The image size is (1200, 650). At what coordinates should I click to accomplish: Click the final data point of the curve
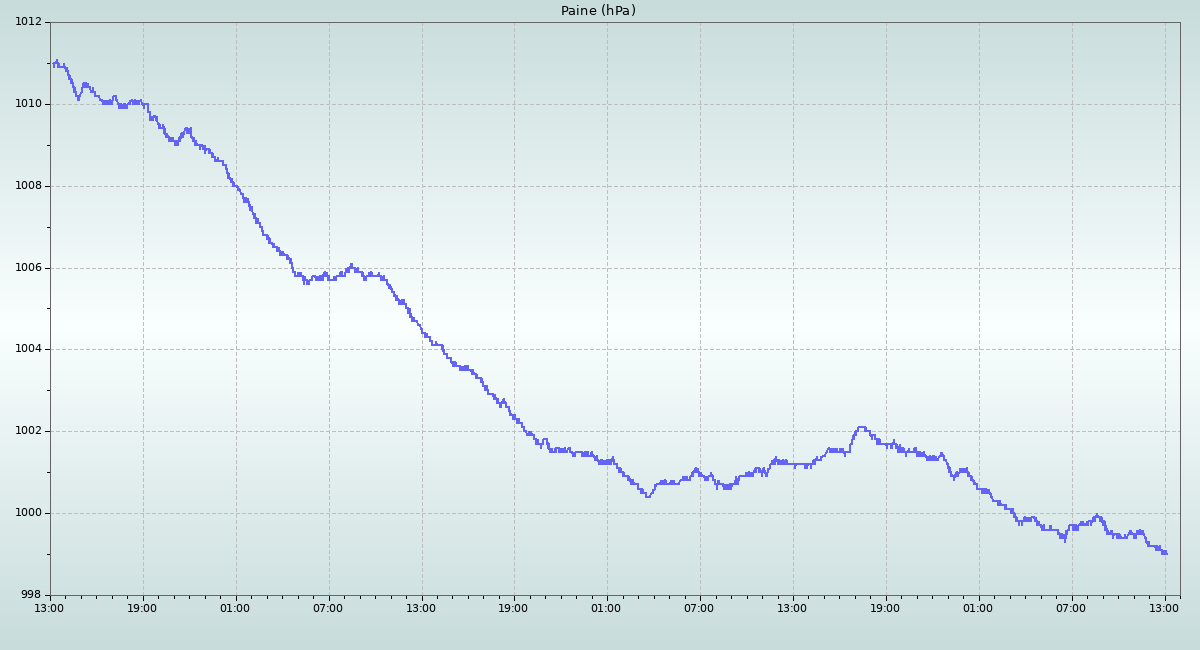1165,553
